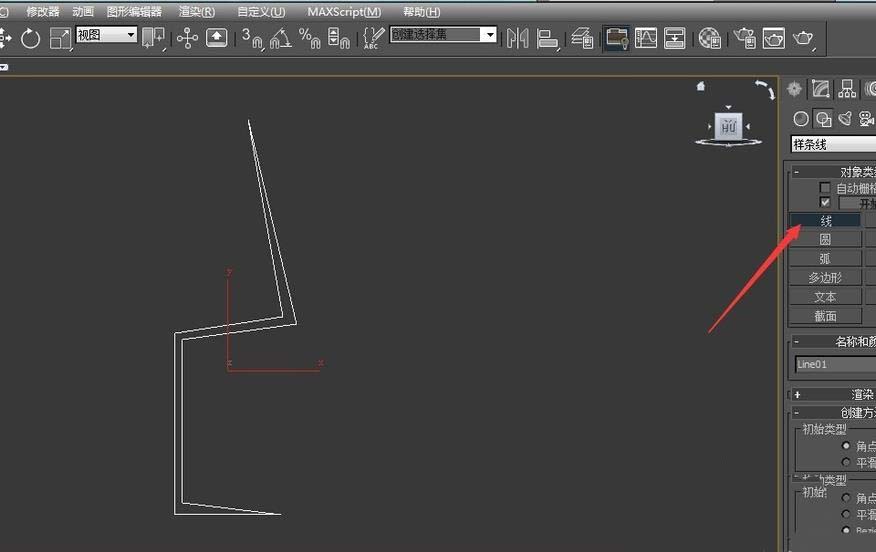Open the 修改器 menu

tap(42, 12)
